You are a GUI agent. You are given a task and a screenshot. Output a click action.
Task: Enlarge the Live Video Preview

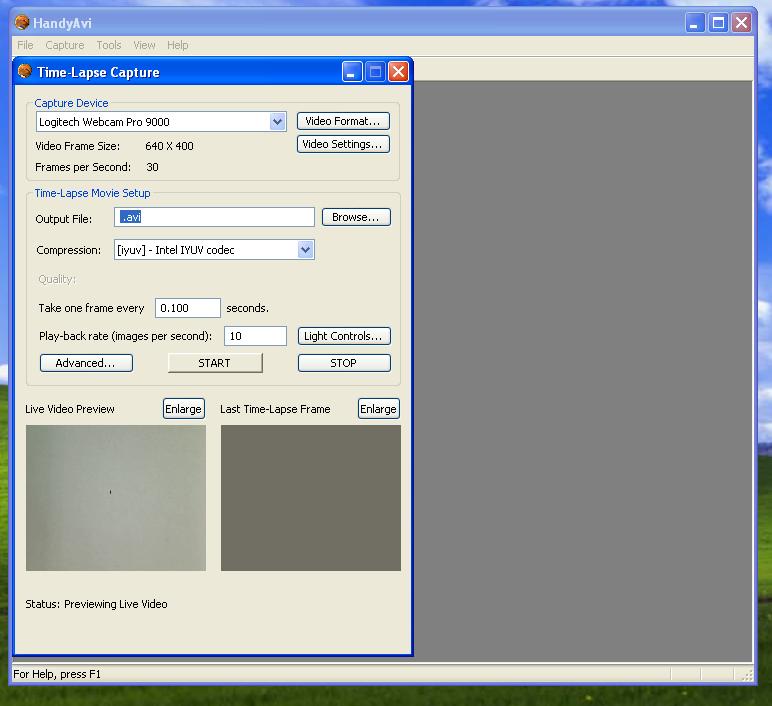(x=183, y=409)
